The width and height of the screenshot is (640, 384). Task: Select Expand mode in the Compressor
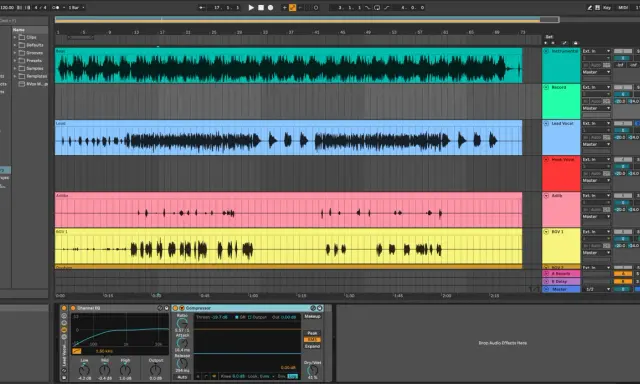[312, 346]
